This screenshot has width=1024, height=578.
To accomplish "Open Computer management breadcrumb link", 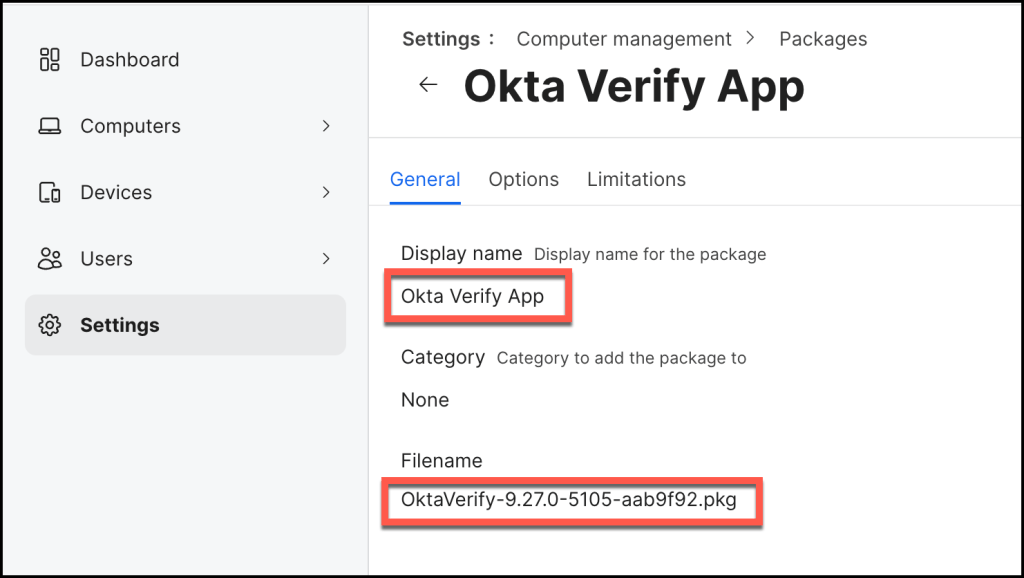I will coord(623,40).
